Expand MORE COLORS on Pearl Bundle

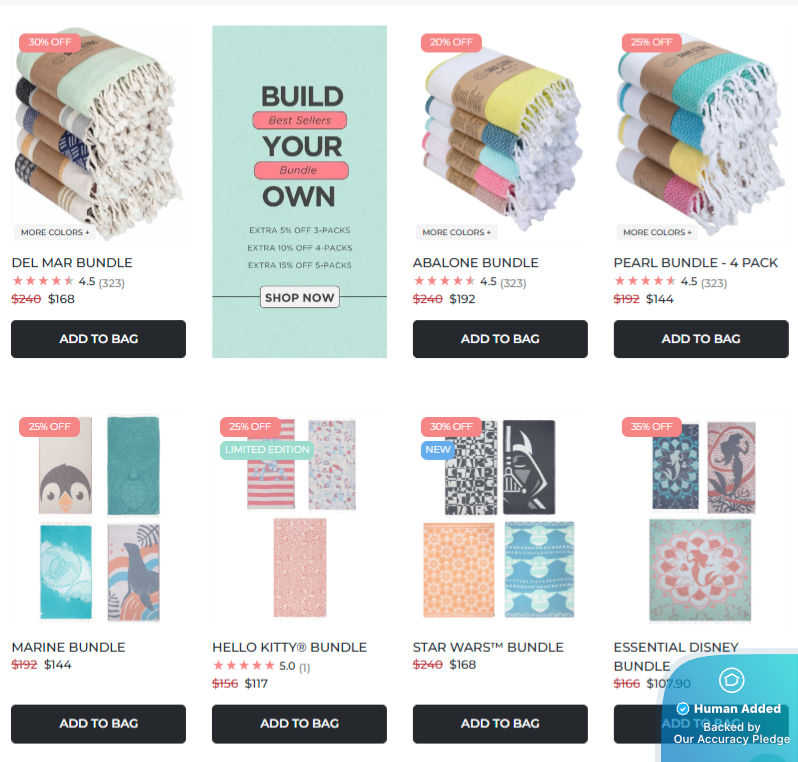657,232
